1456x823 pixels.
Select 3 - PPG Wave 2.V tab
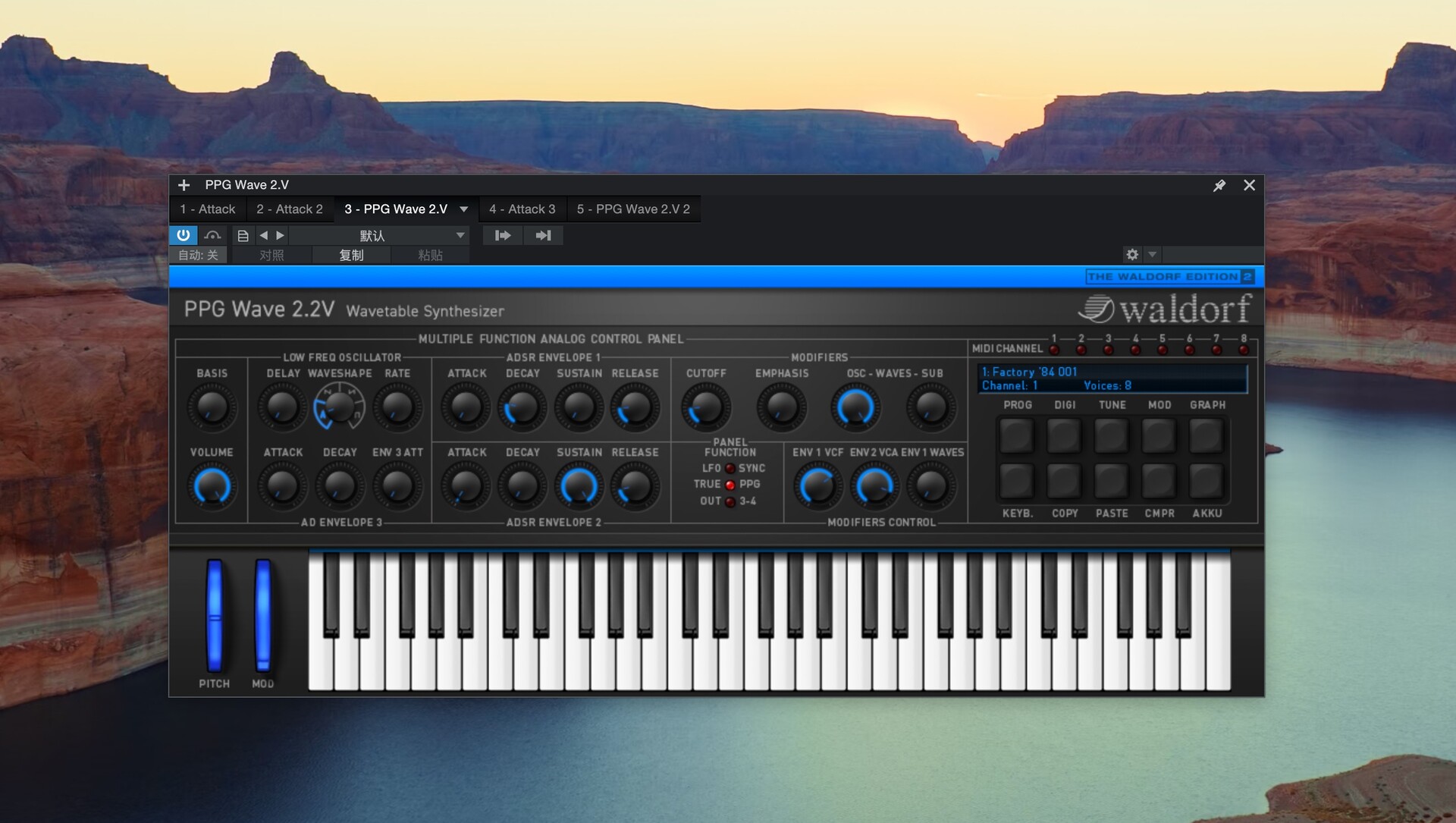(396, 209)
